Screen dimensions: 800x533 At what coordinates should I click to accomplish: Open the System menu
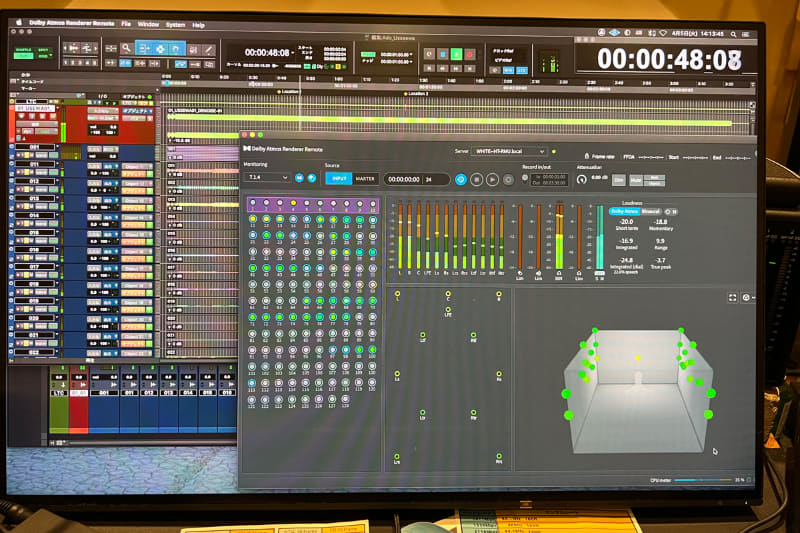coord(175,24)
